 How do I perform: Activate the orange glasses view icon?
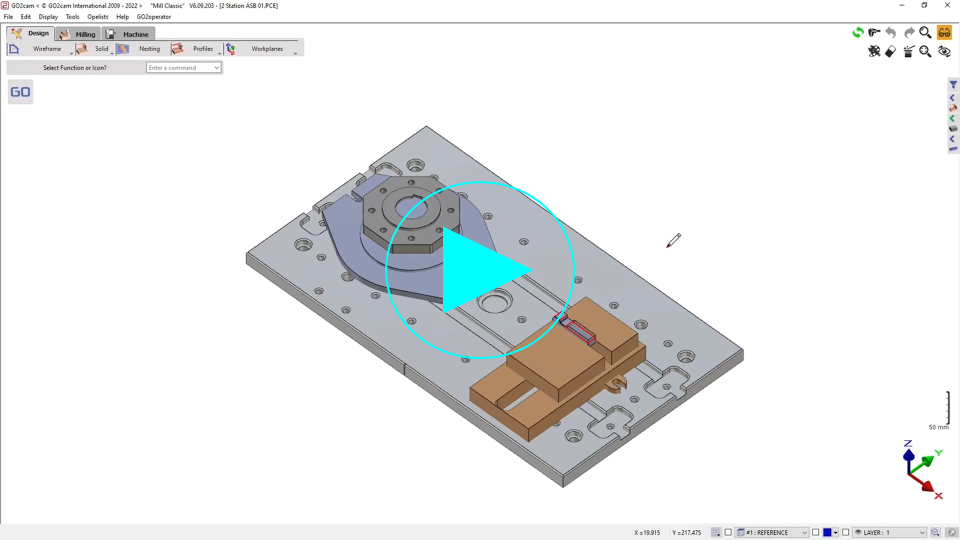pos(944,33)
